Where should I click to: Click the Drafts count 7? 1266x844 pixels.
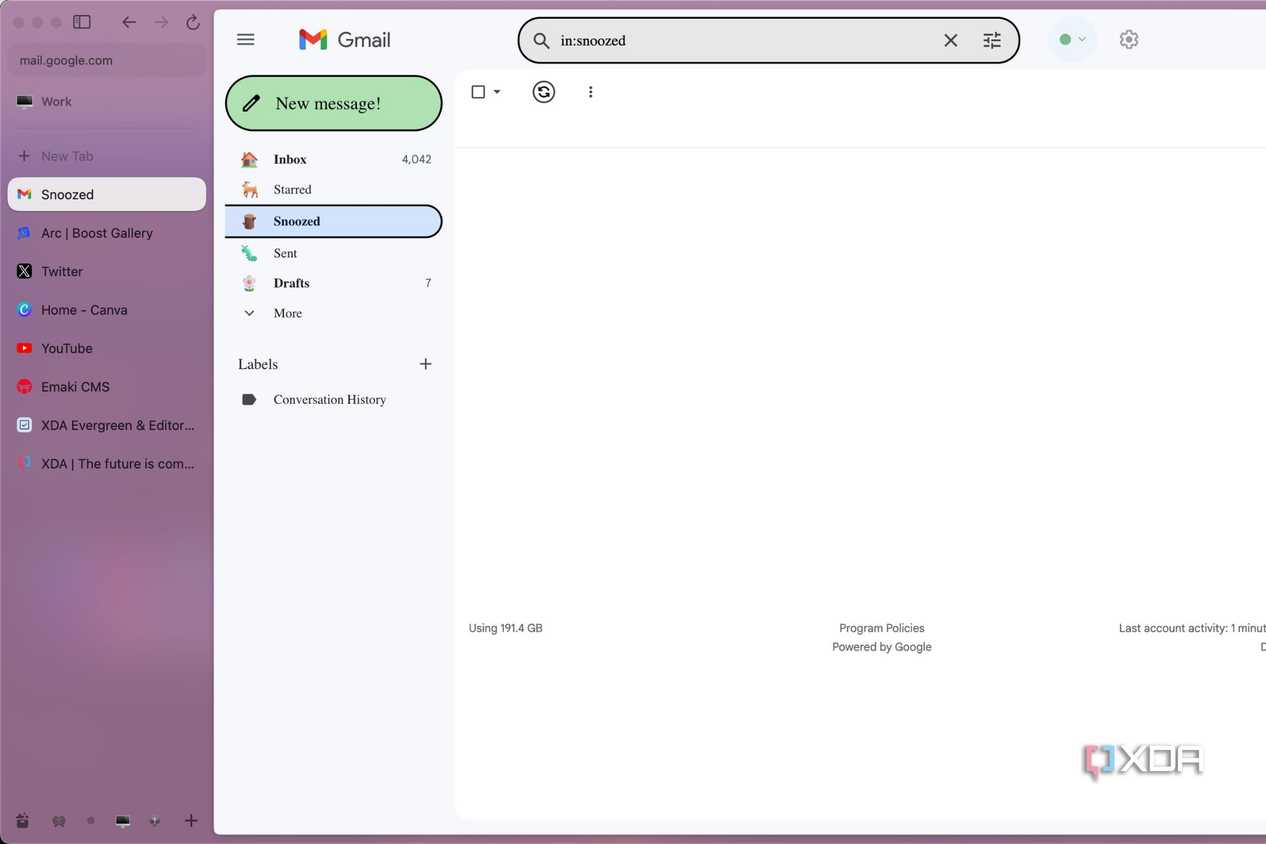[428, 283]
